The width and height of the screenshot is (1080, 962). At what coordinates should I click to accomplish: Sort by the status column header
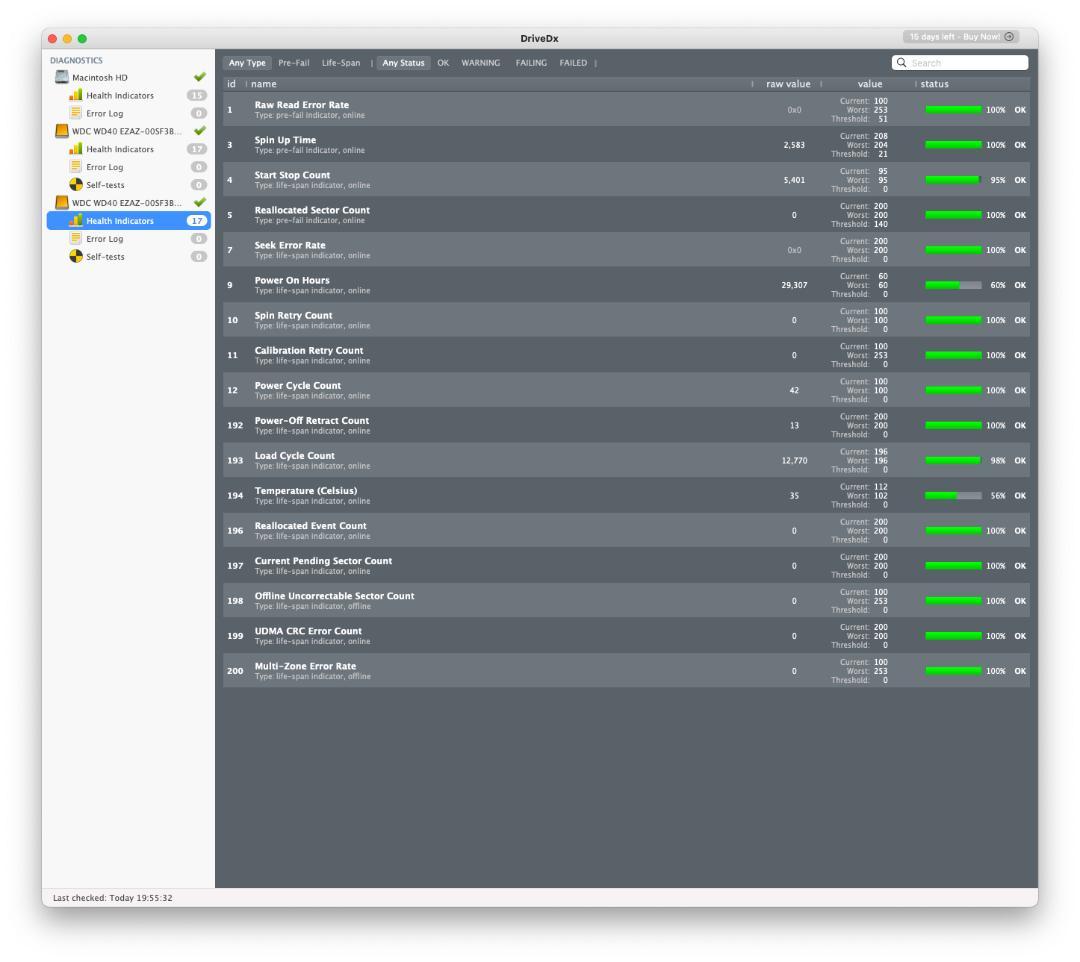(935, 84)
